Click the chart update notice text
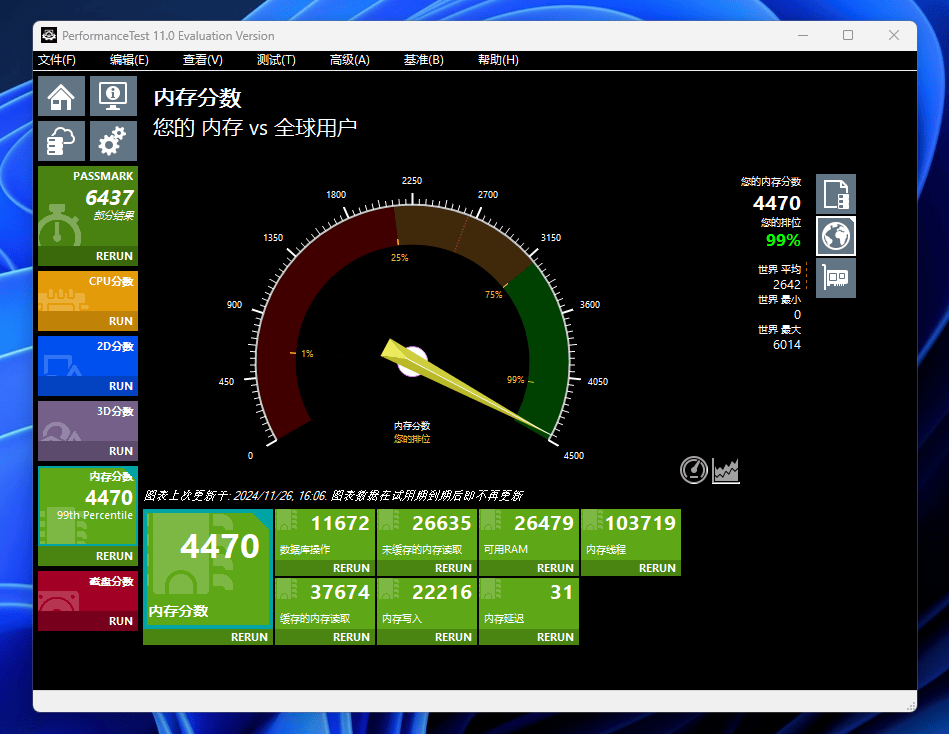The width and height of the screenshot is (949, 734). [333, 496]
